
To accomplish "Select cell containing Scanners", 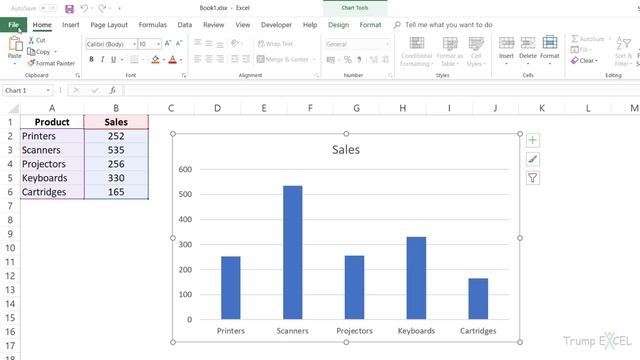I will [x=52, y=150].
